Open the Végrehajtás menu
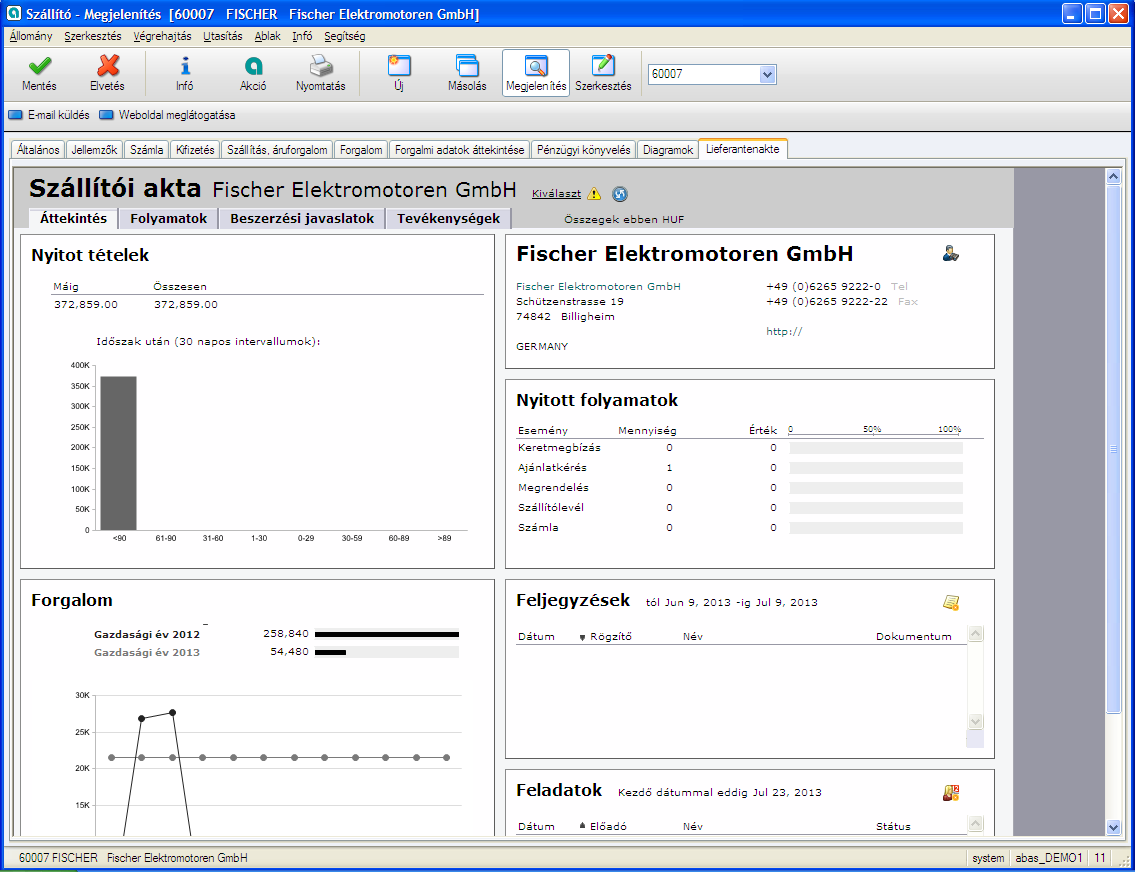 point(162,36)
